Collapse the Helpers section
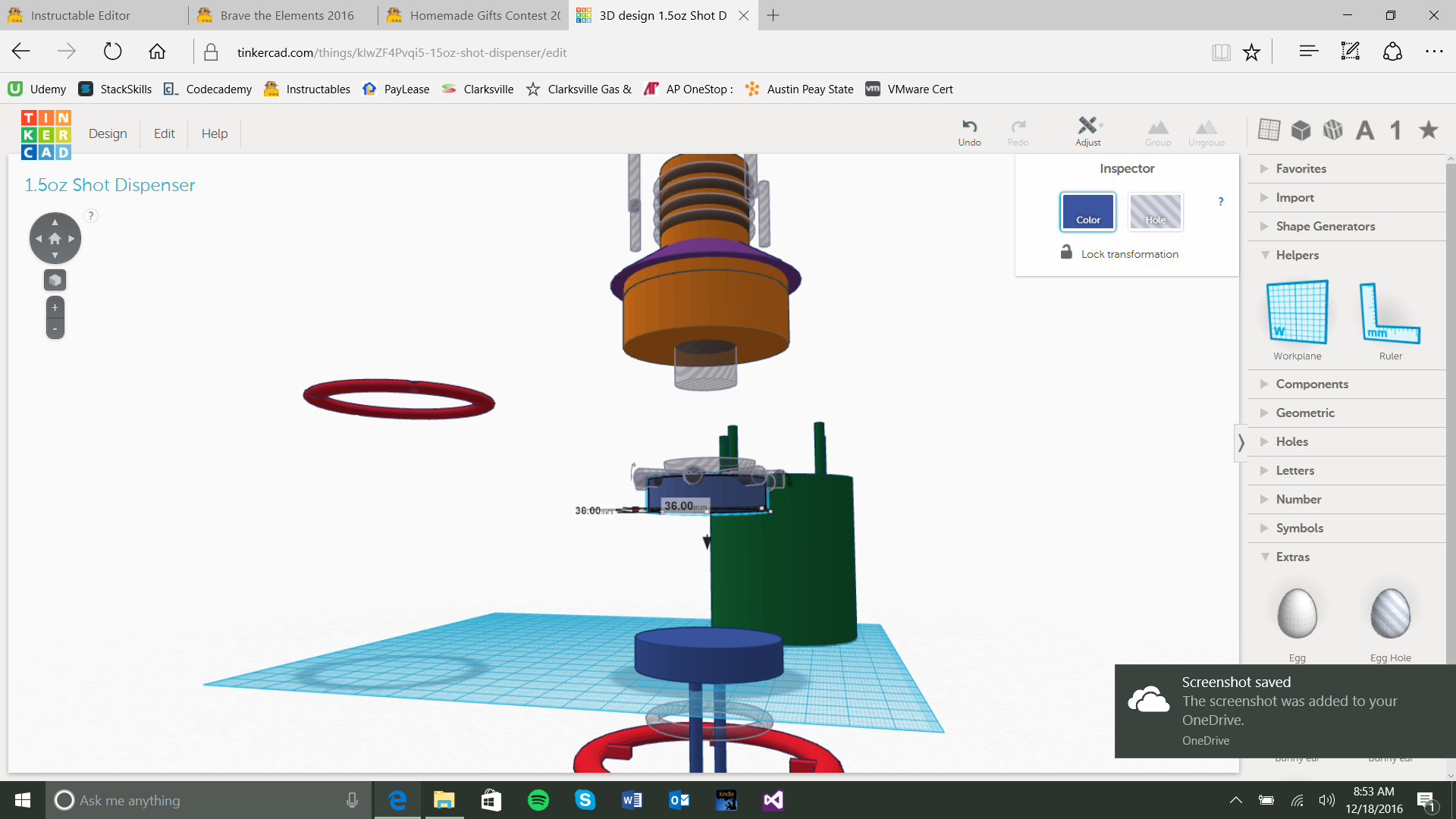The height and width of the screenshot is (819, 1456). pos(1297,255)
